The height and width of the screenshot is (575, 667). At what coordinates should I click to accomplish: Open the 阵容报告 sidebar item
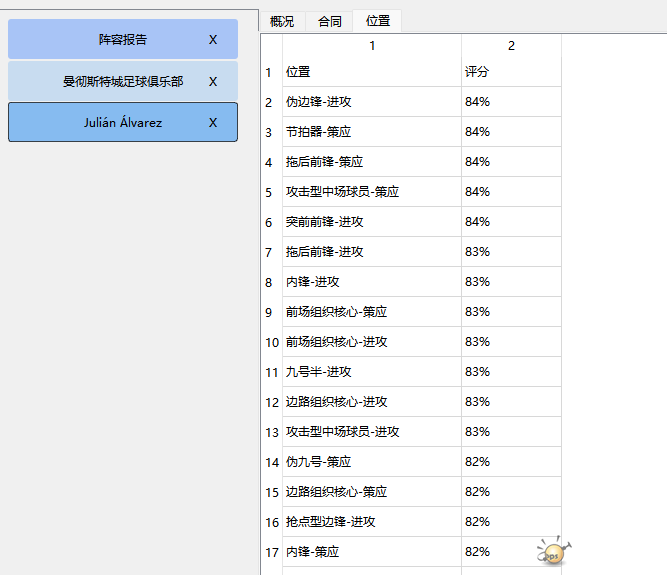coord(122,40)
